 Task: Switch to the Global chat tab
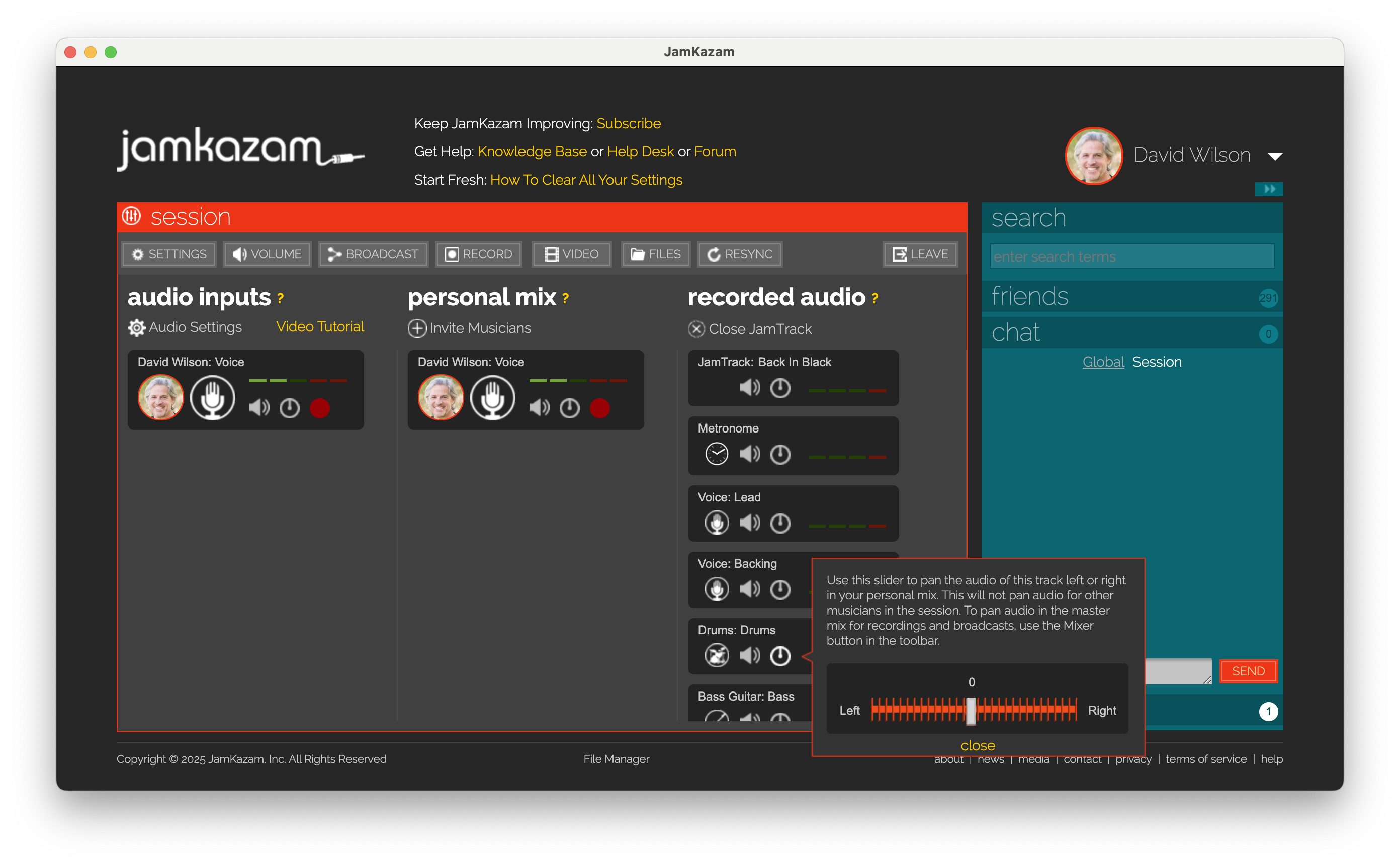click(1103, 362)
